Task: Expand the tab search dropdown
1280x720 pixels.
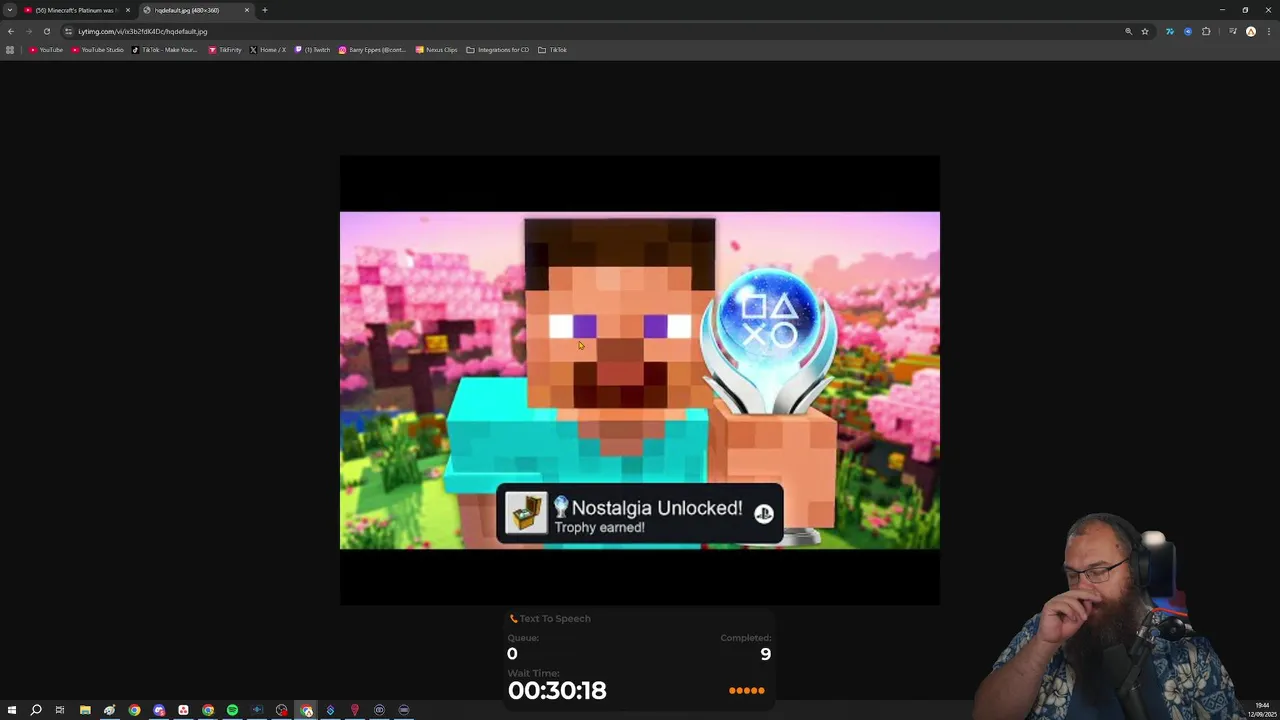Action: coord(10,10)
